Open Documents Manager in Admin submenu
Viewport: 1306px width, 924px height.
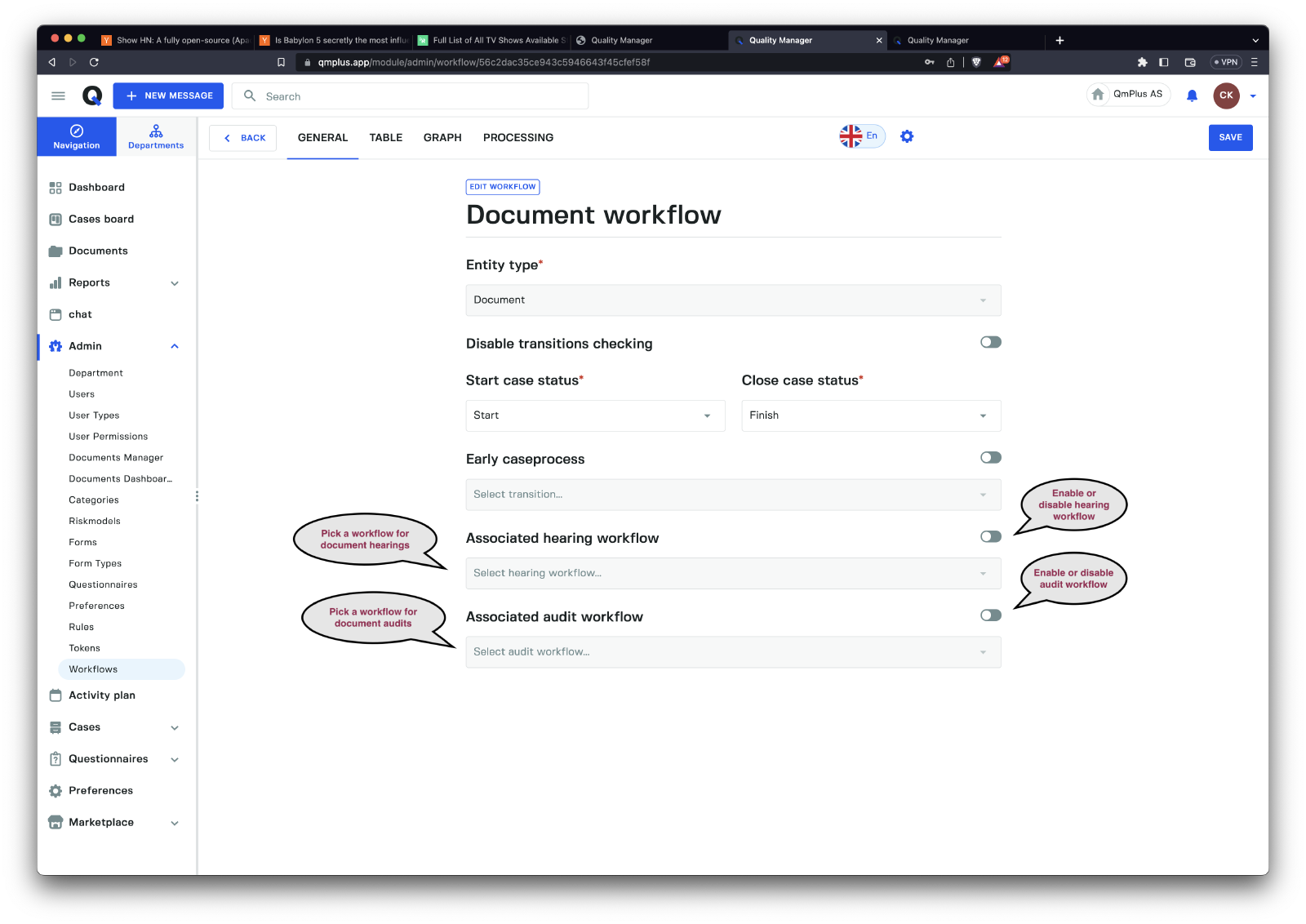pyautogui.click(x=116, y=458)
